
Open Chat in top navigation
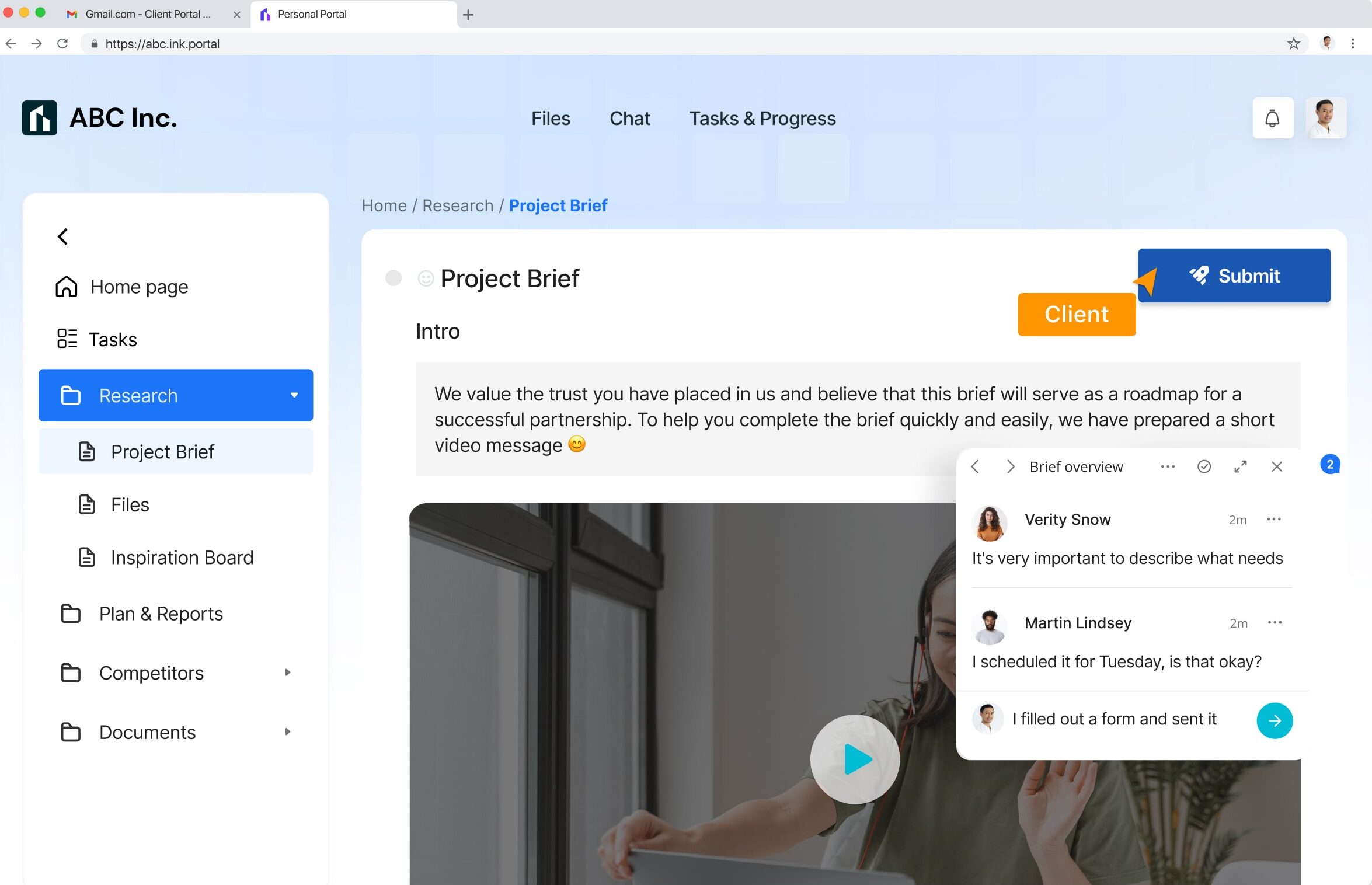[629, 119]
